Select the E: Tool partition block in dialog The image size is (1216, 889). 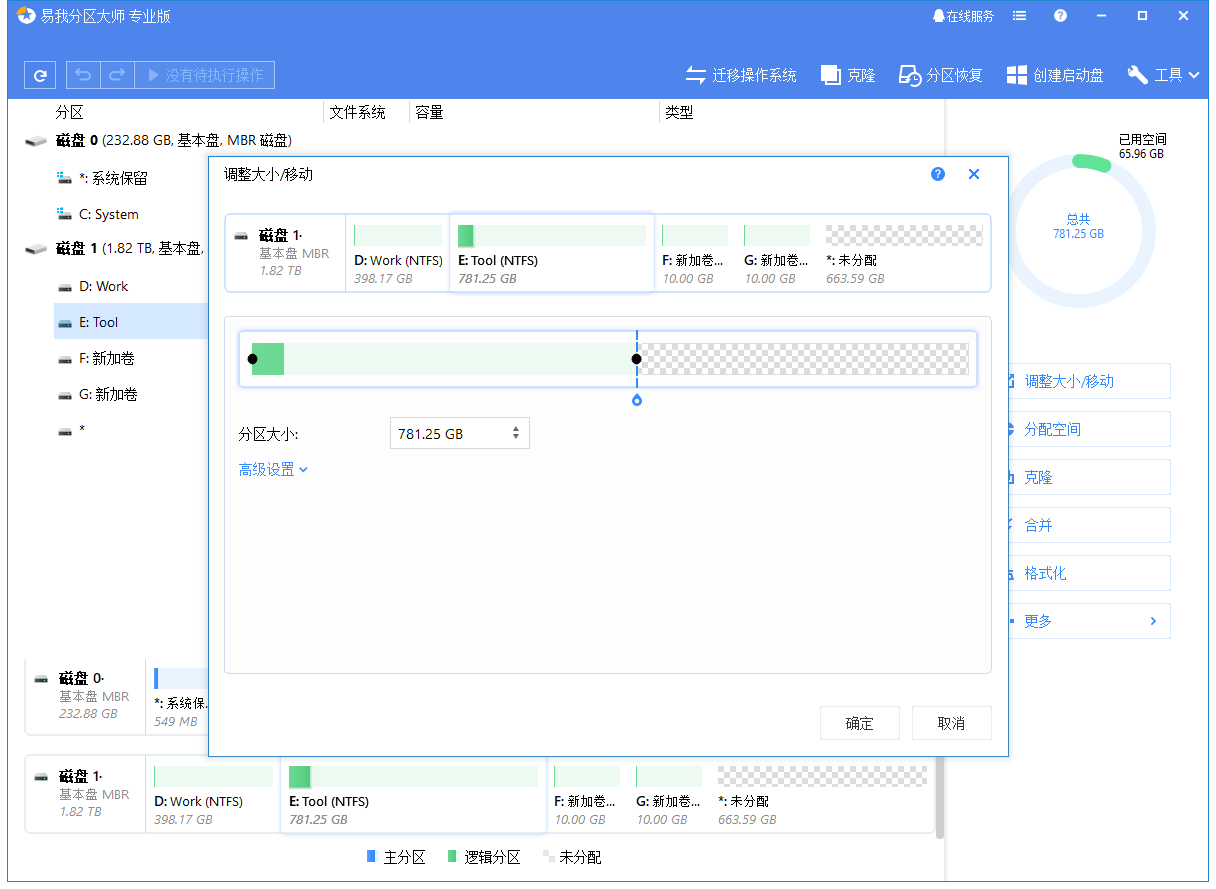551,252
